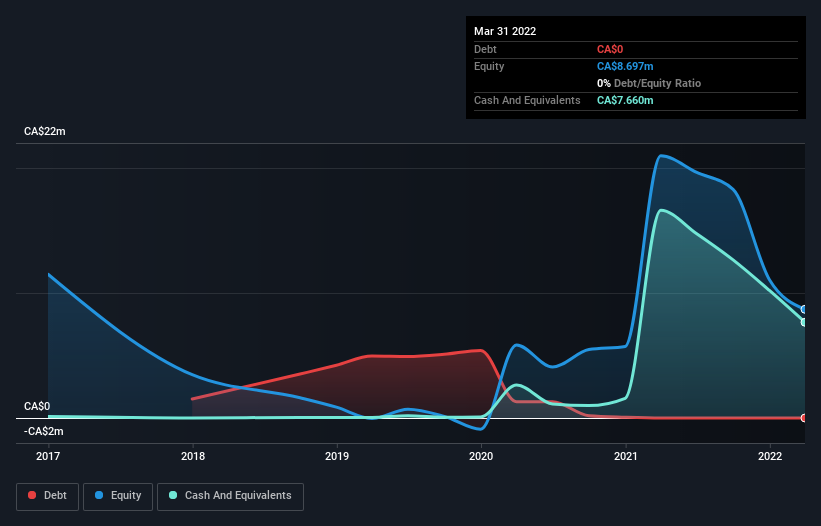Image resolution: width=821 pixels, height=526 pixels.
Task: Click the 2021 x-axis label
Action: [x=626, y=456]
